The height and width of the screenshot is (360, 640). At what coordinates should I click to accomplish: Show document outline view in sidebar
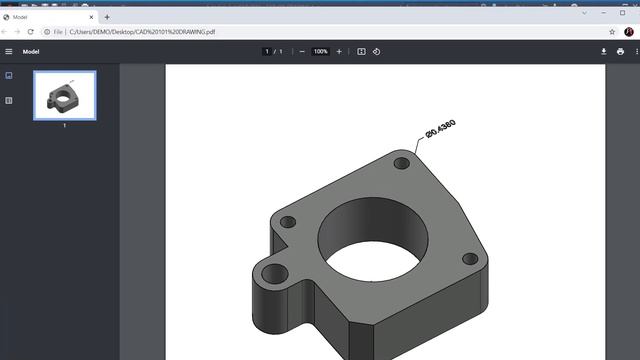click(x=9, y=100)
